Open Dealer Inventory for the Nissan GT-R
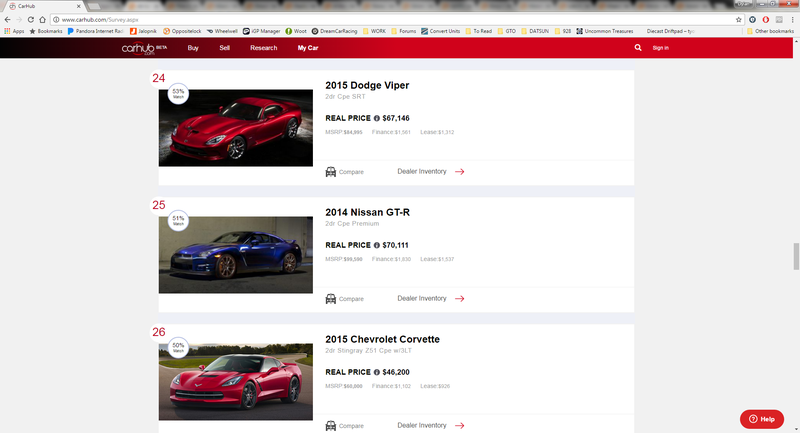The width and height of the screenshot is (800, 433). click(x=422, y=298)
